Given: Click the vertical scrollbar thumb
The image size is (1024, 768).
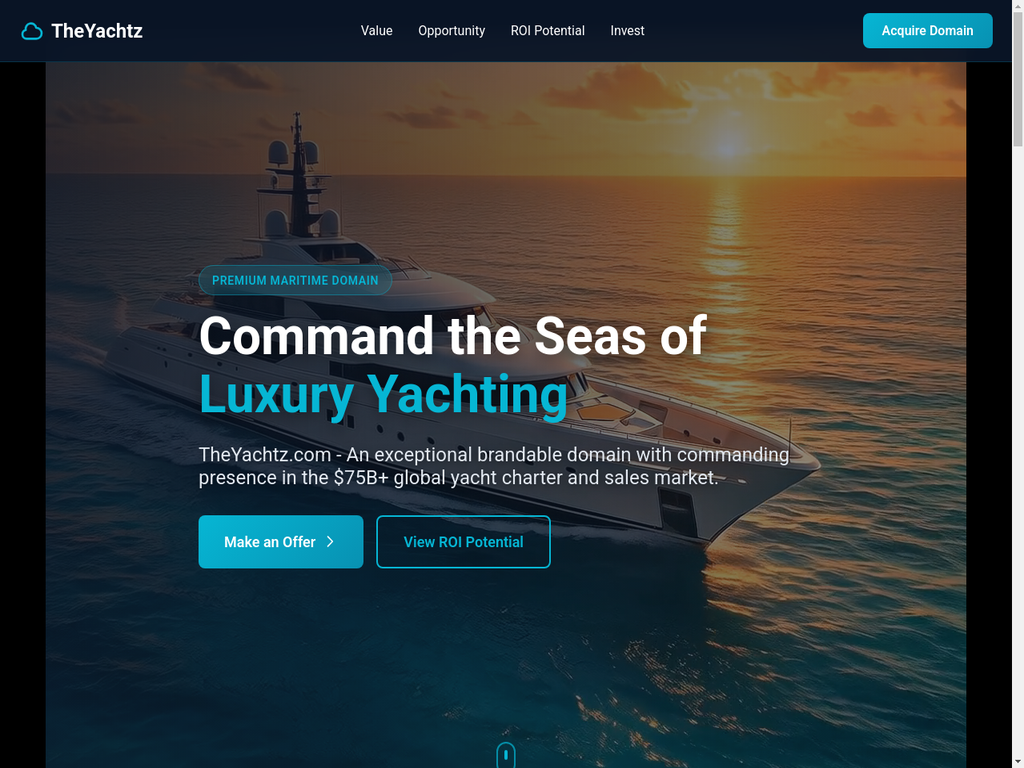Looking at the screenshot, I should coord(1017,78).
